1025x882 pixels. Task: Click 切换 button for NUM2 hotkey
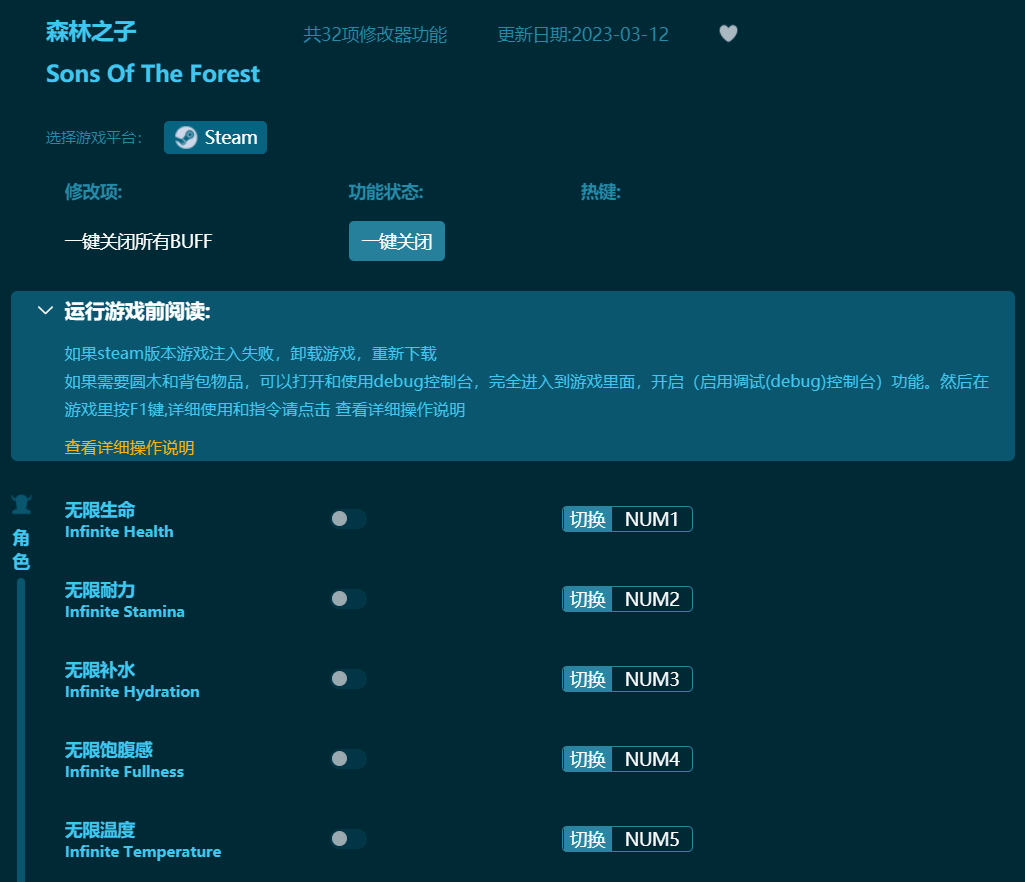588,599
